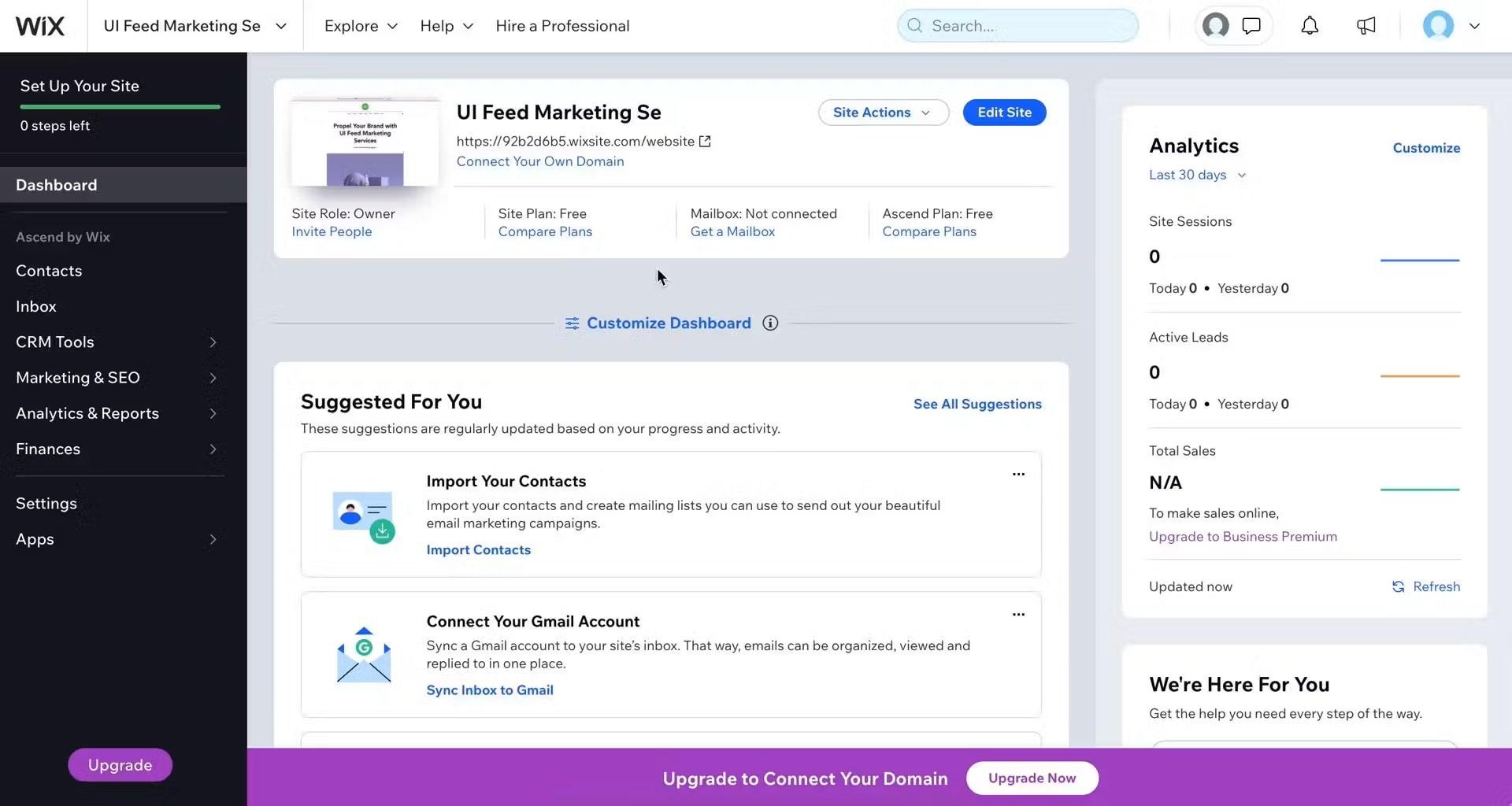Open more options on Connect Your Gmail card
The width and height of the screenshot is (1512, 806).
click(x=1018, y=615)
